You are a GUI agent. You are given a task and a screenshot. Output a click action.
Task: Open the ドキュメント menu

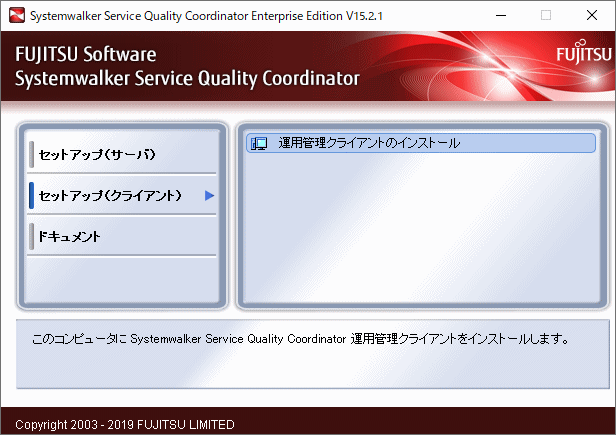(122, 236)
